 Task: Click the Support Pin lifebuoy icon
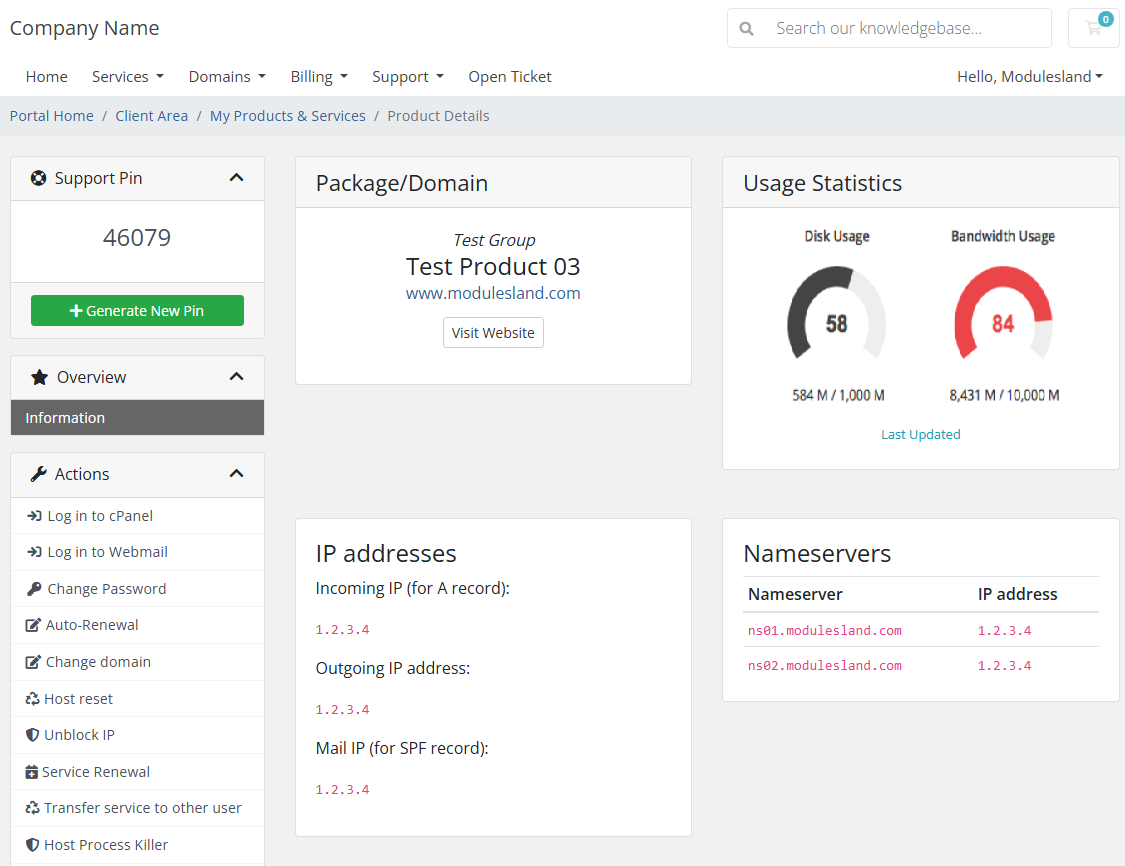pyautogui.click(x=39, y=178)
